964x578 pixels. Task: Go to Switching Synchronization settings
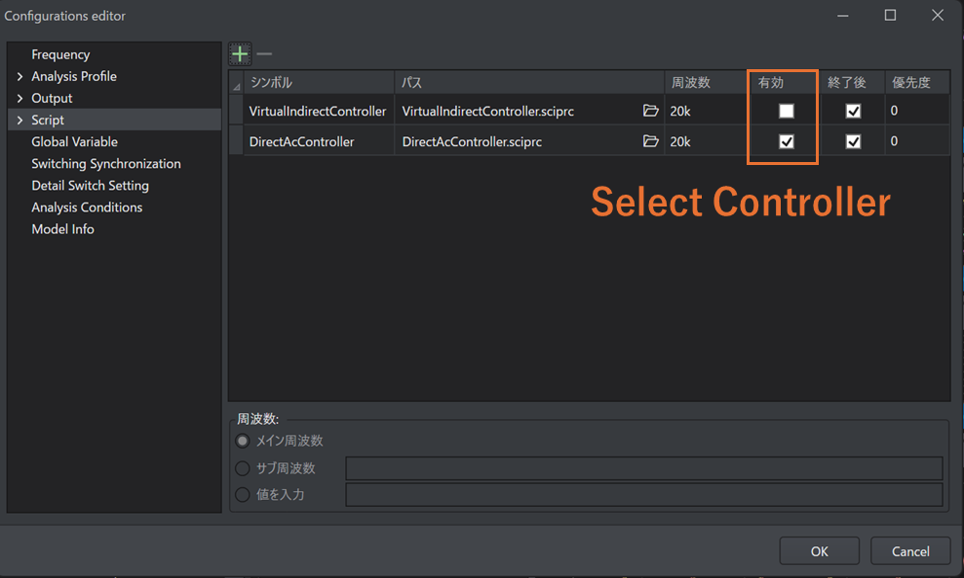tap(106, 164)
